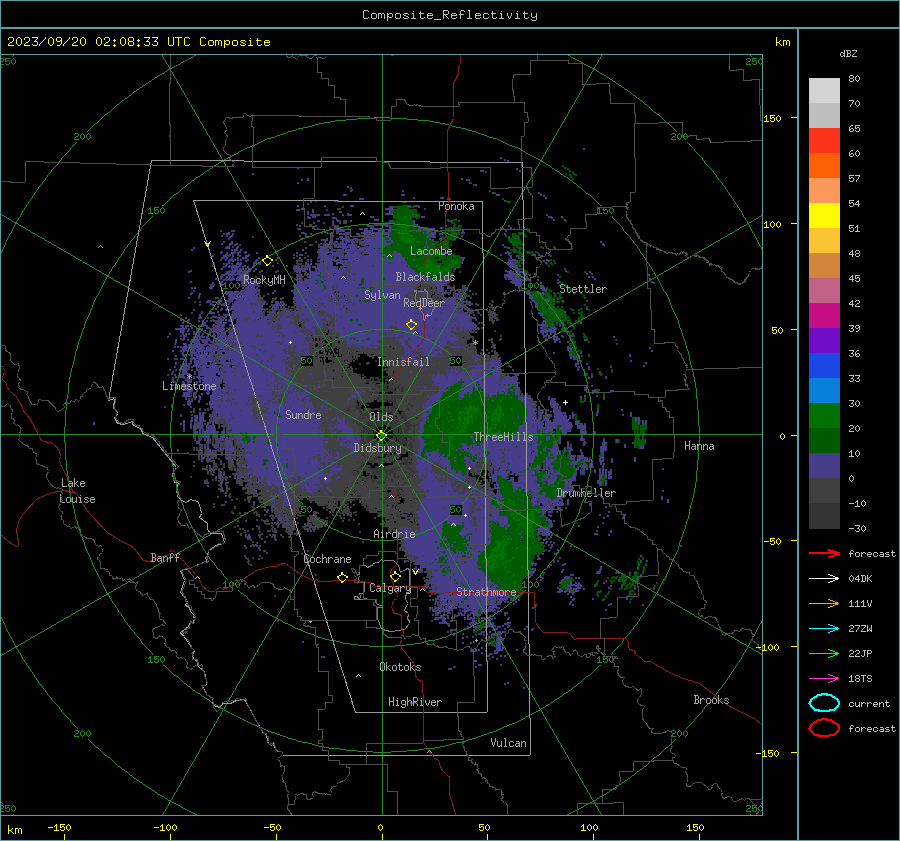The image size is (900, 841).
Task: Select the 0 dBZ purple color swatch
Action: 824,466
